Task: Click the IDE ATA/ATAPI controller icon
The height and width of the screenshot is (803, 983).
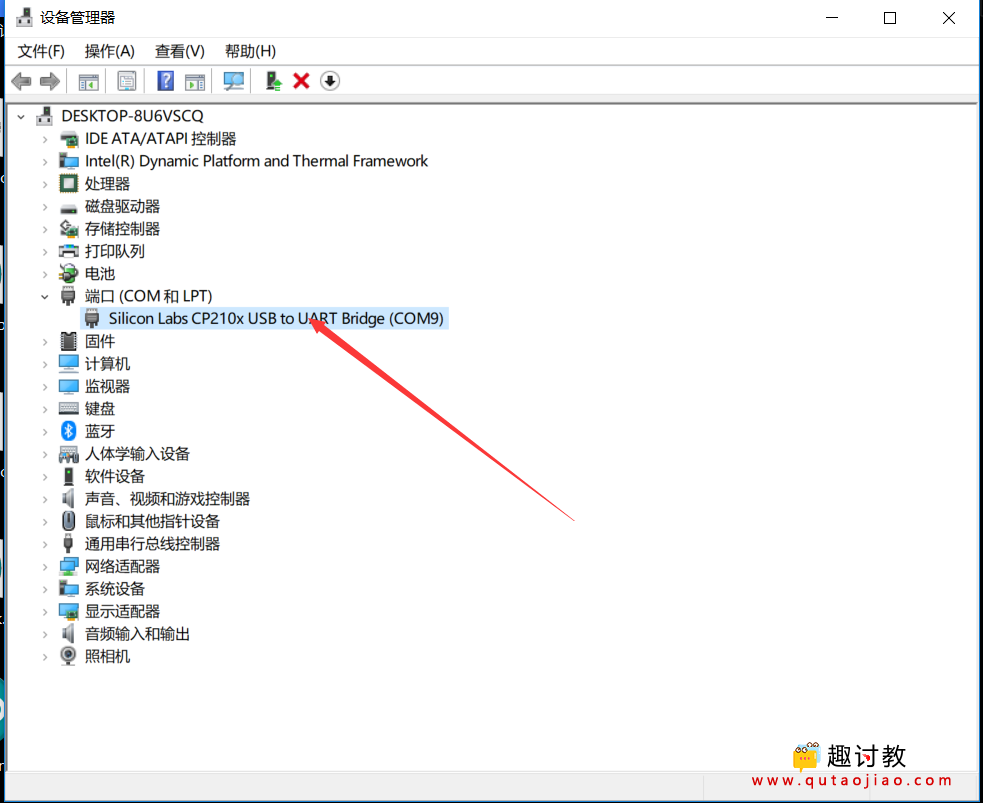Action: [x=68, y=139]
